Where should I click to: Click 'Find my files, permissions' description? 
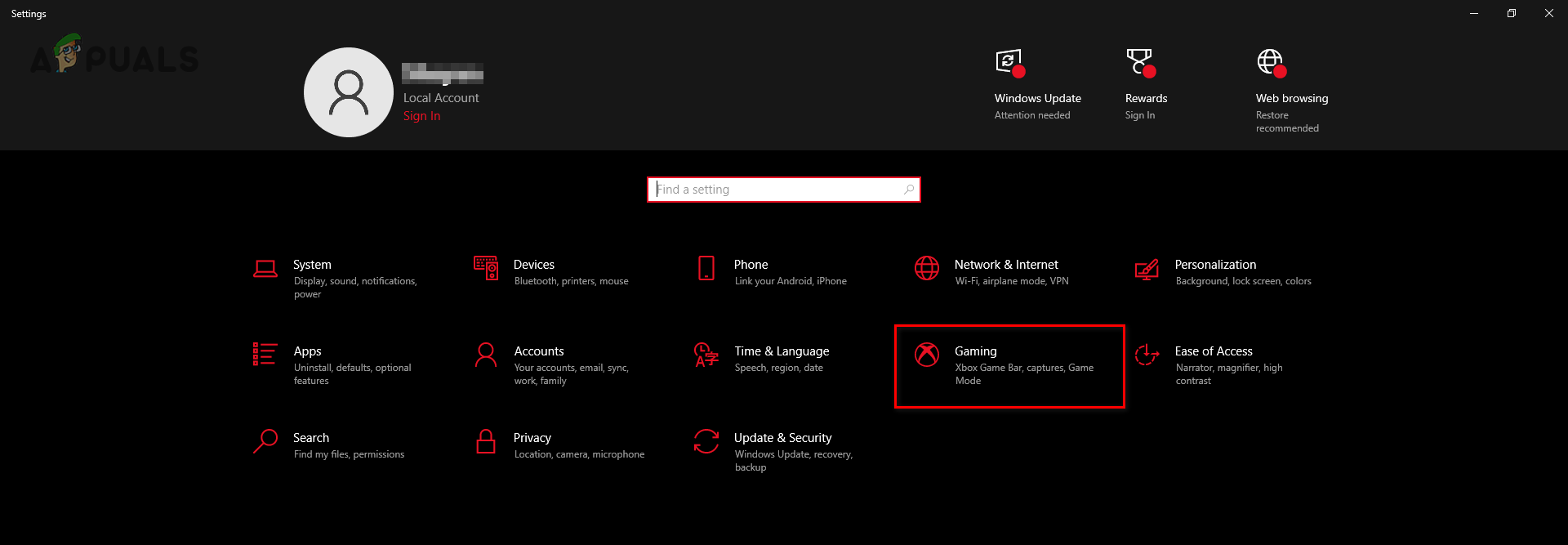pos(350,454)
